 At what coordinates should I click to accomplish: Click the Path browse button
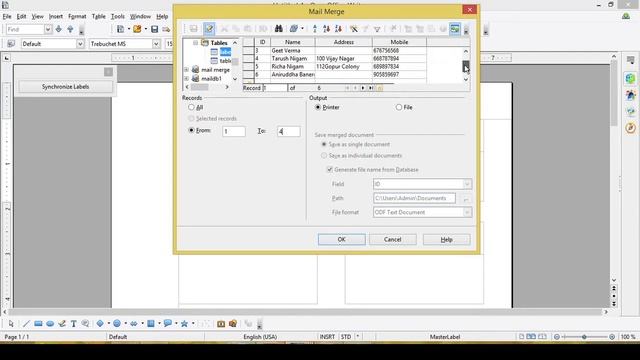[x=465, y=198]
